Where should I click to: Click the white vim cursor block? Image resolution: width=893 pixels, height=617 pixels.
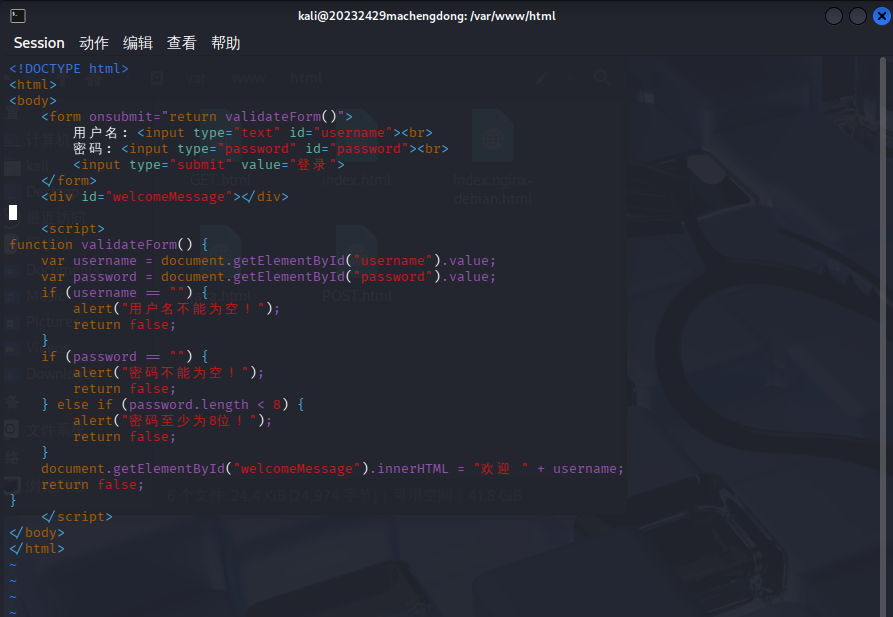(x=13, y=213)
